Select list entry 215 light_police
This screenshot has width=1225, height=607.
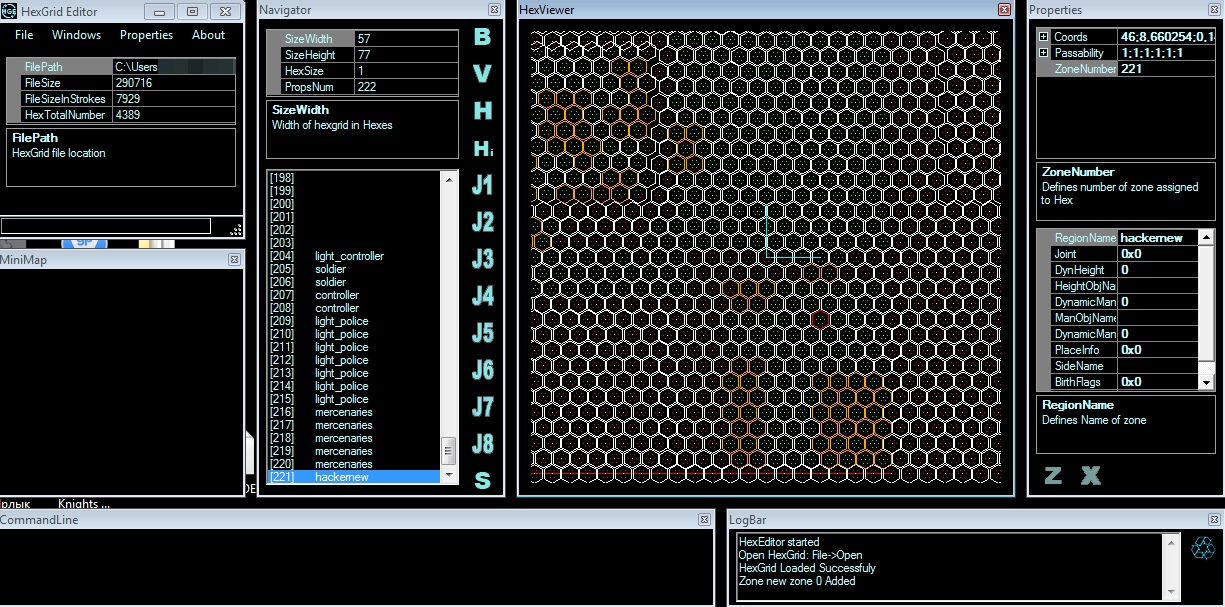pyautogui.click(x=354, y=399)
